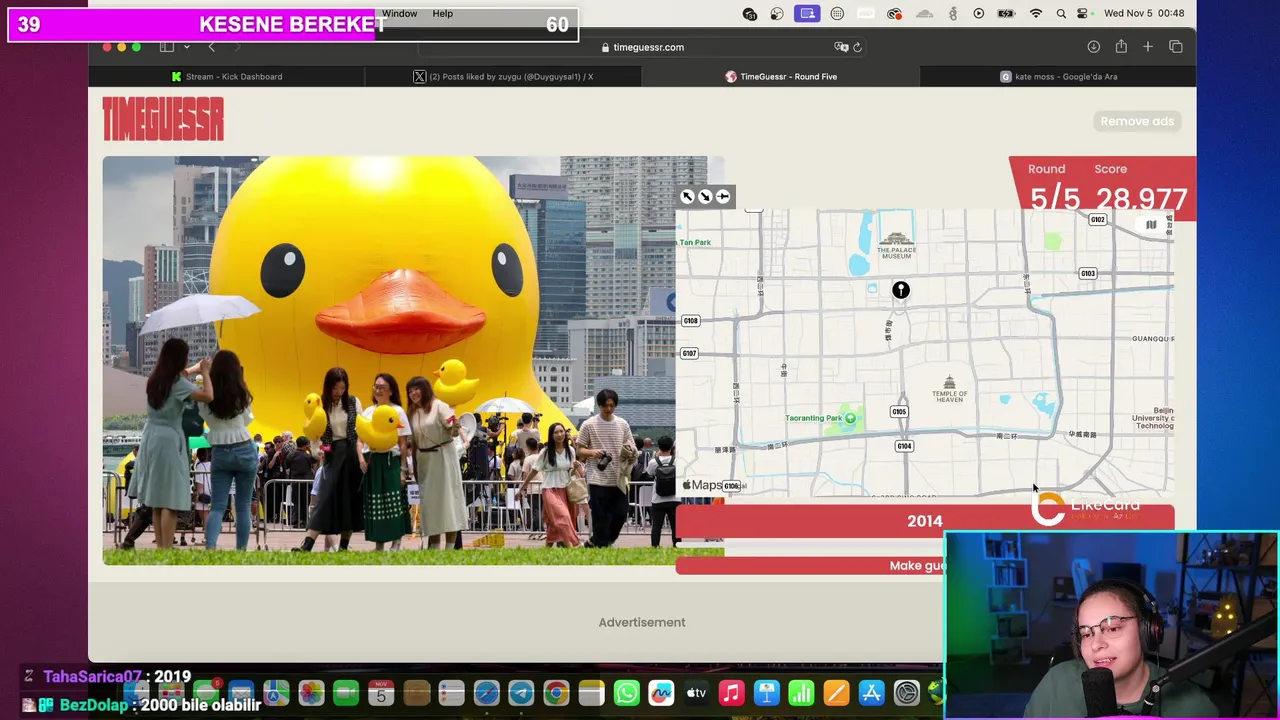Click the Wi-Fi menu bar icon

1036,14
